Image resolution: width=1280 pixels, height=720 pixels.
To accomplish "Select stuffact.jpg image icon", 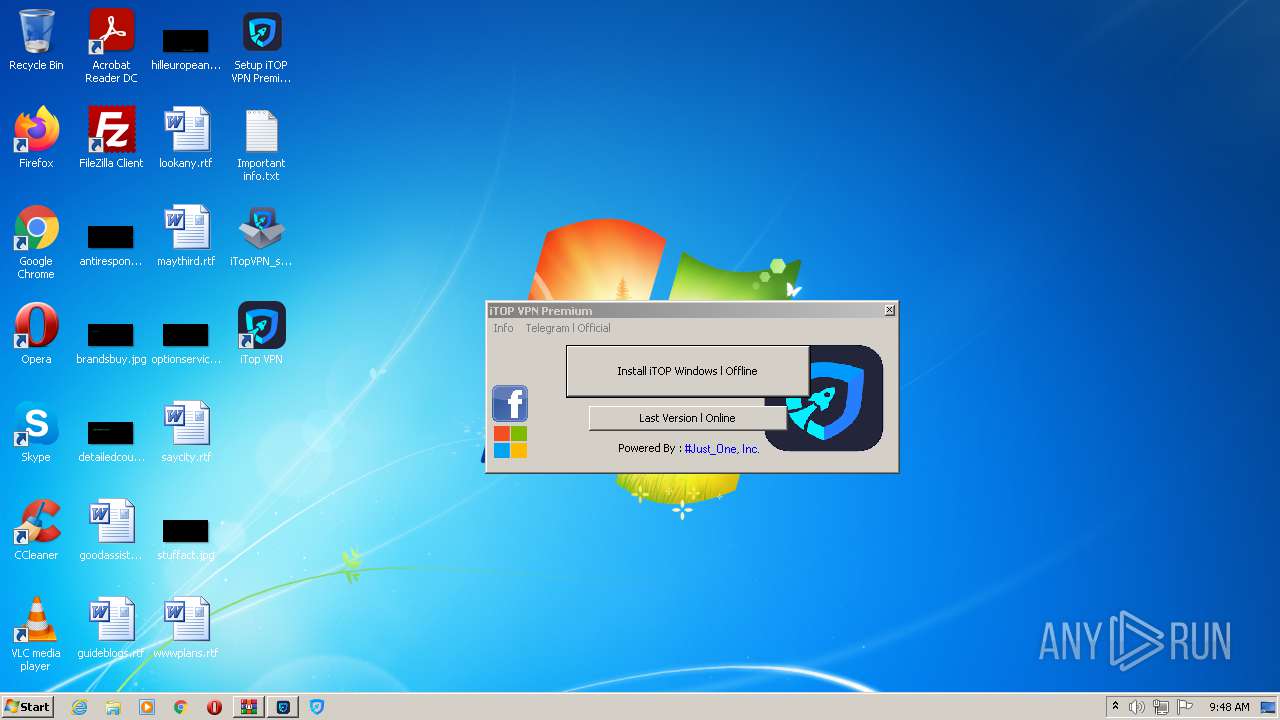I will 186,538.
